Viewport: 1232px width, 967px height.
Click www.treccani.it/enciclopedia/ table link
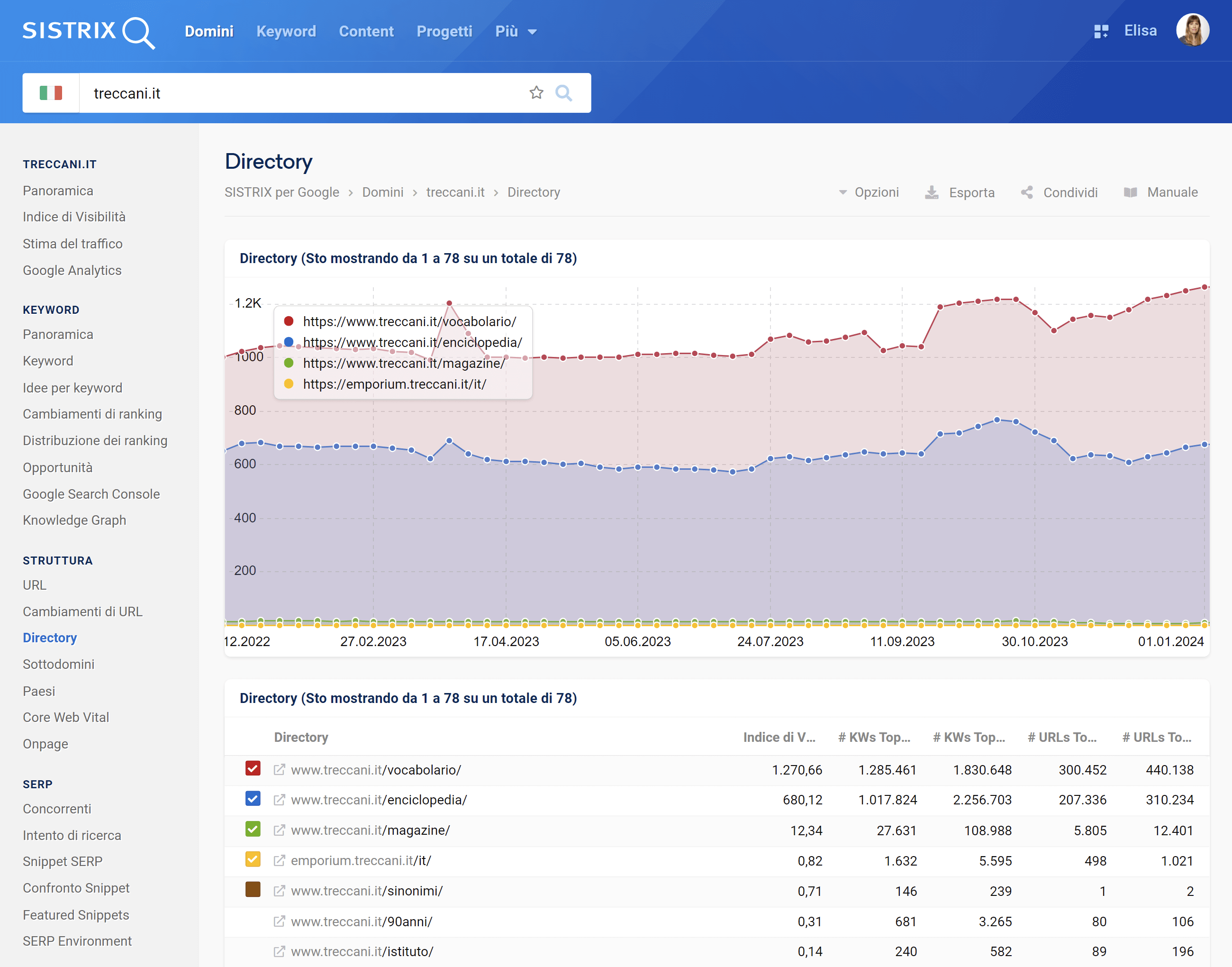(379, 800)
